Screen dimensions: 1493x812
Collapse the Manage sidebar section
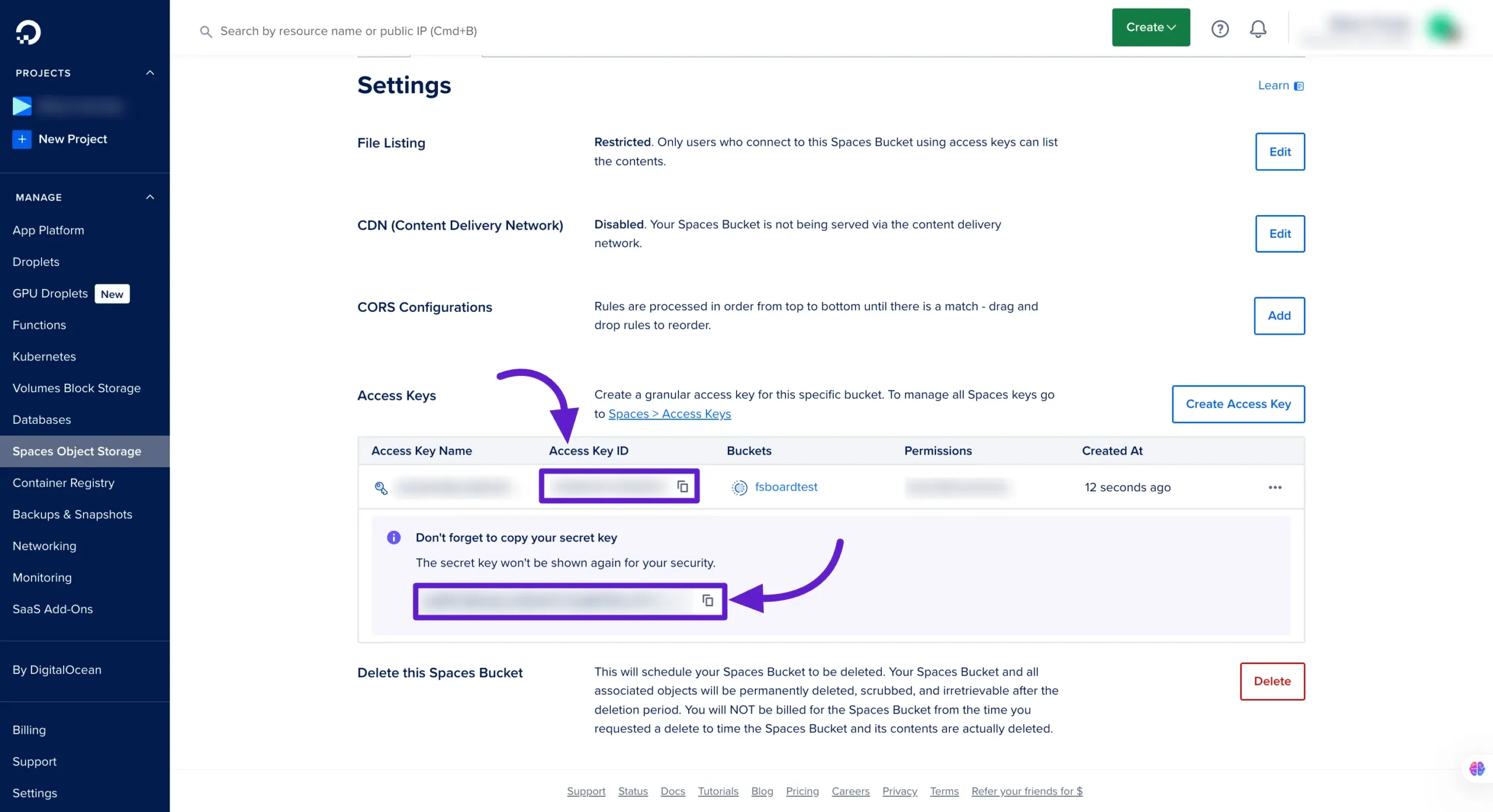150,197
